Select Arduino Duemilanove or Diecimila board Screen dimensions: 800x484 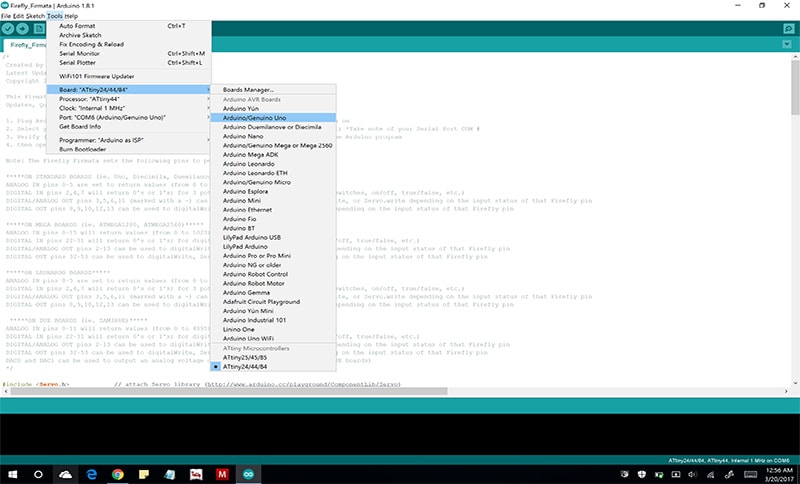click(273, 126)
